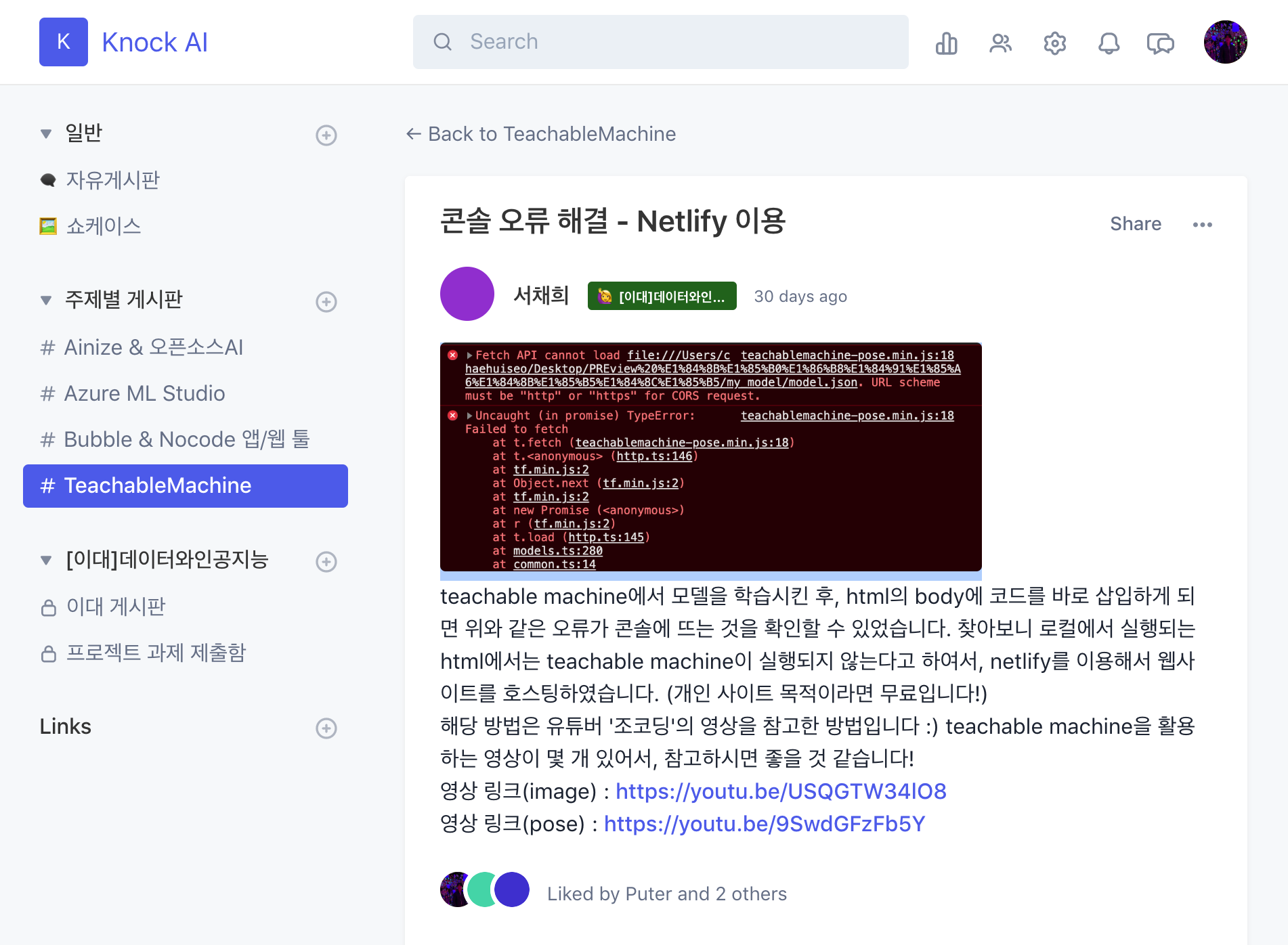Click the Knock AI brand name
This screenshot has height=945, width=1288.
tap(154, 42)
